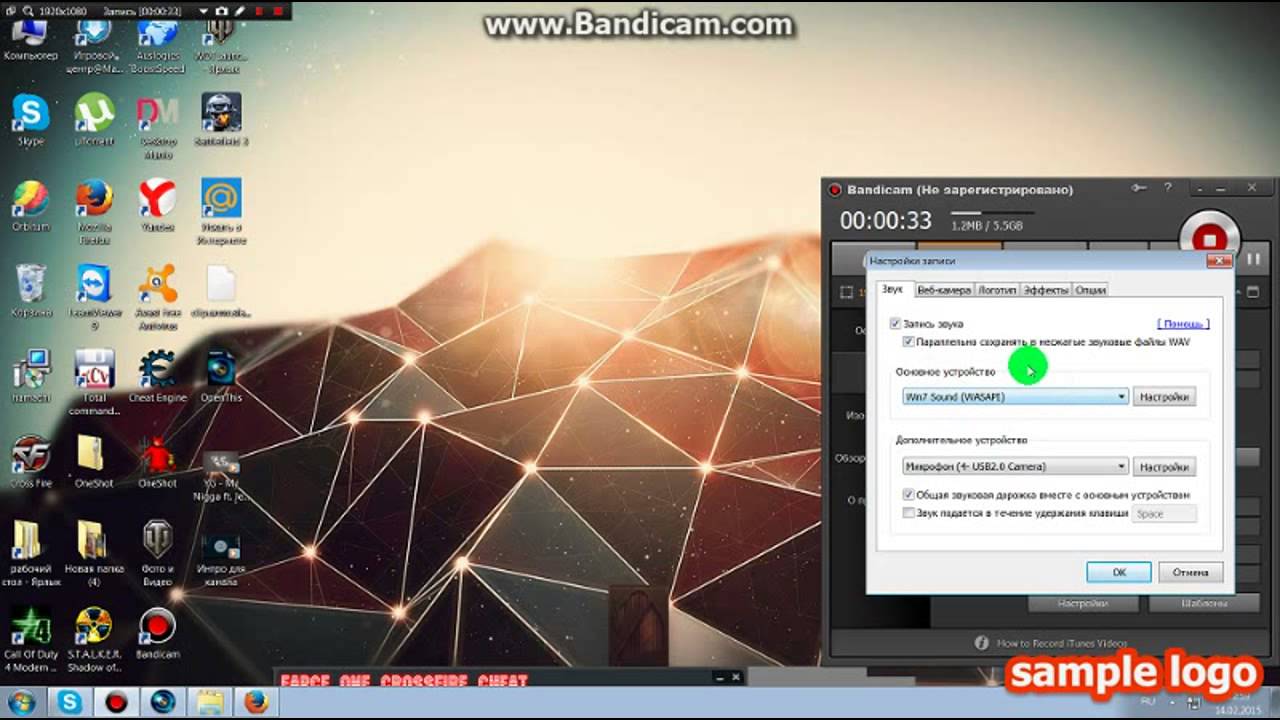This screenshot has height=720, width=1280.
Task: Click the How to Record iTunes Videos link
Action: pyautogui.click(x=1061, y=644)
